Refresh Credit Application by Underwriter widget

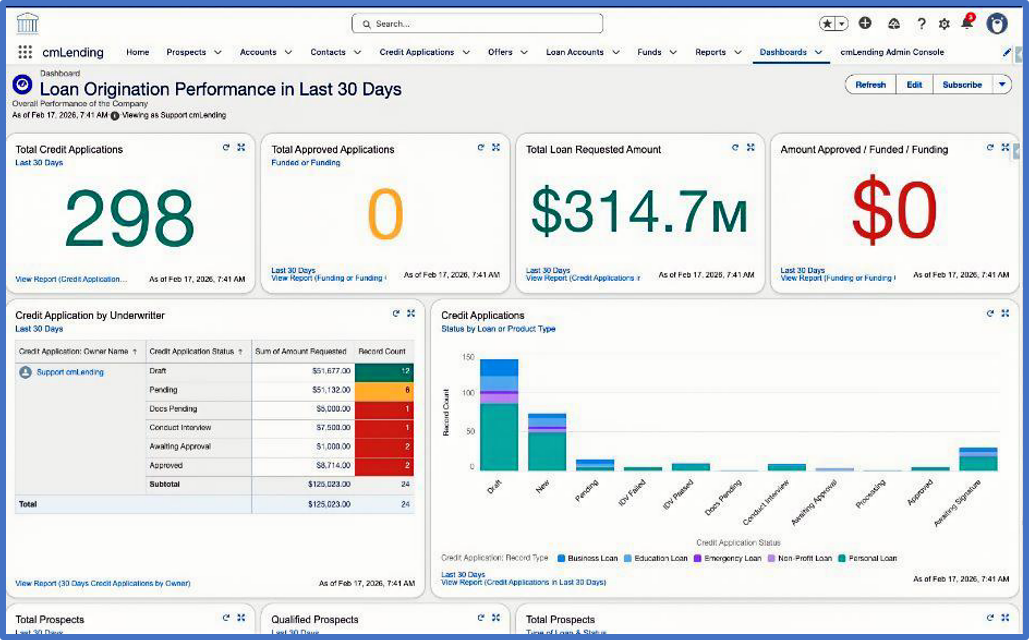click(x=396, y=314)
